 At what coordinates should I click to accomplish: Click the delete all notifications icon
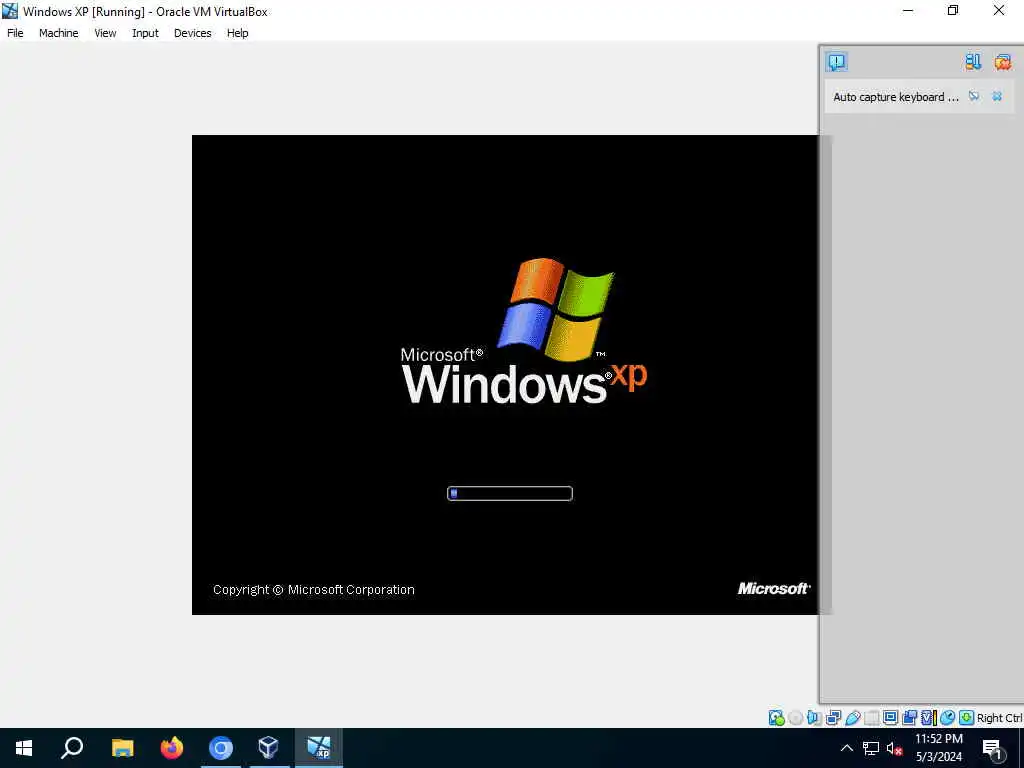click(x=1002, y=61)
